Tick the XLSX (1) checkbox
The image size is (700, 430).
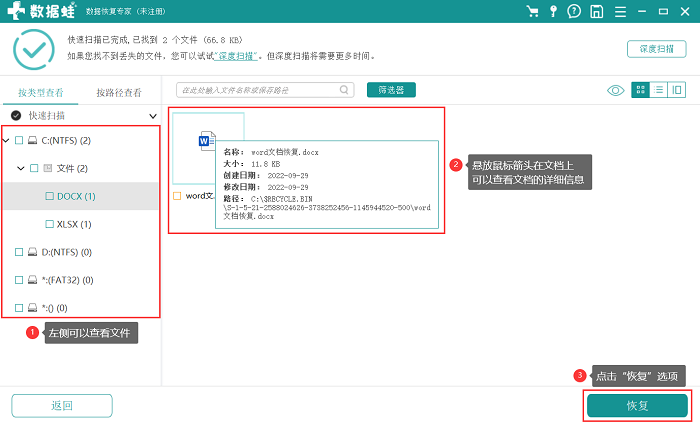50,224
